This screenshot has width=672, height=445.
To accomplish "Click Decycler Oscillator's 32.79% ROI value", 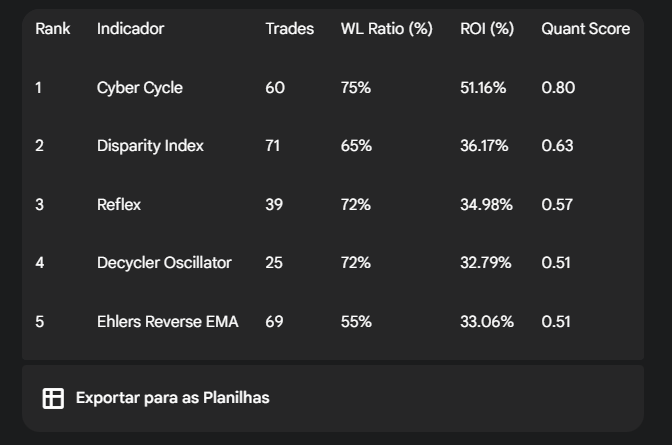I will click(x=485, y=263).
